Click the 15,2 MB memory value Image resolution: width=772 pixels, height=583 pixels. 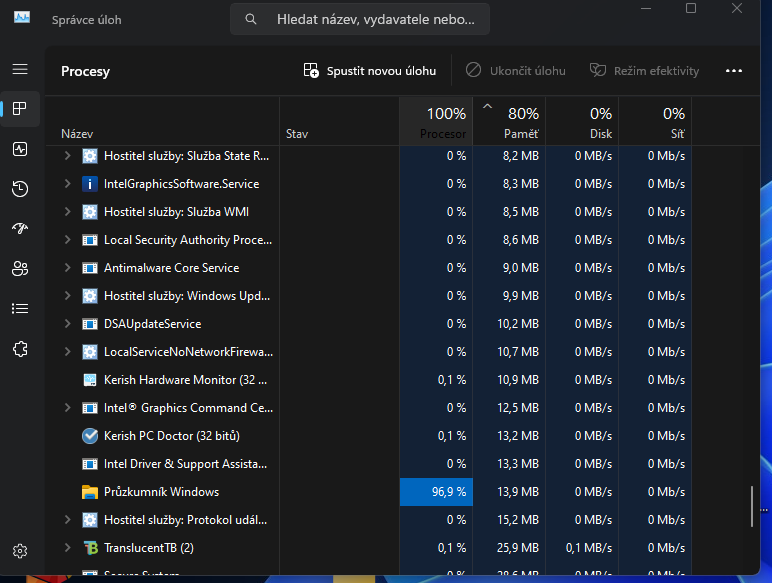[518, 520]
